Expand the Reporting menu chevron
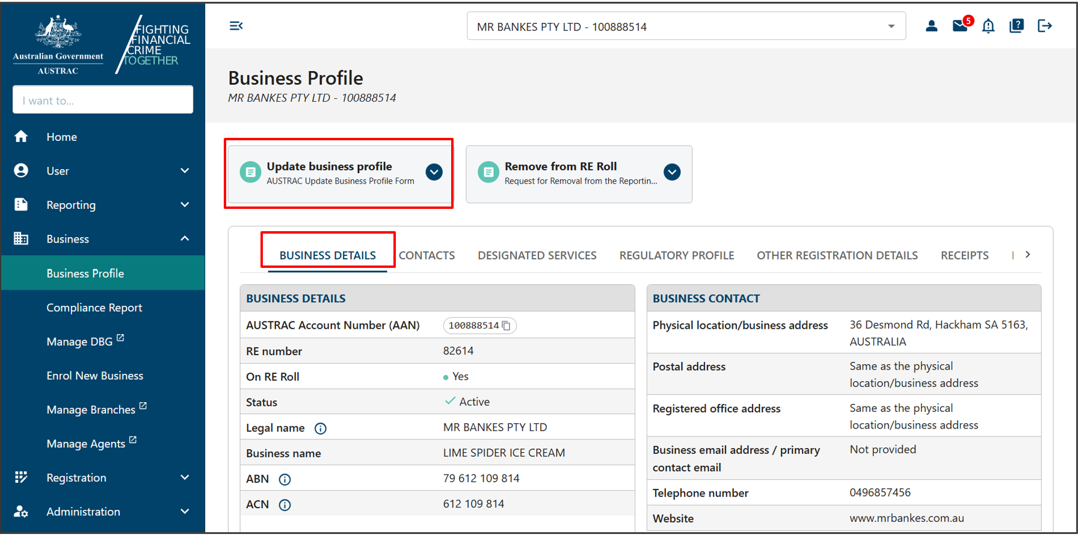The image size is (1078, 536). click(184, 205)
